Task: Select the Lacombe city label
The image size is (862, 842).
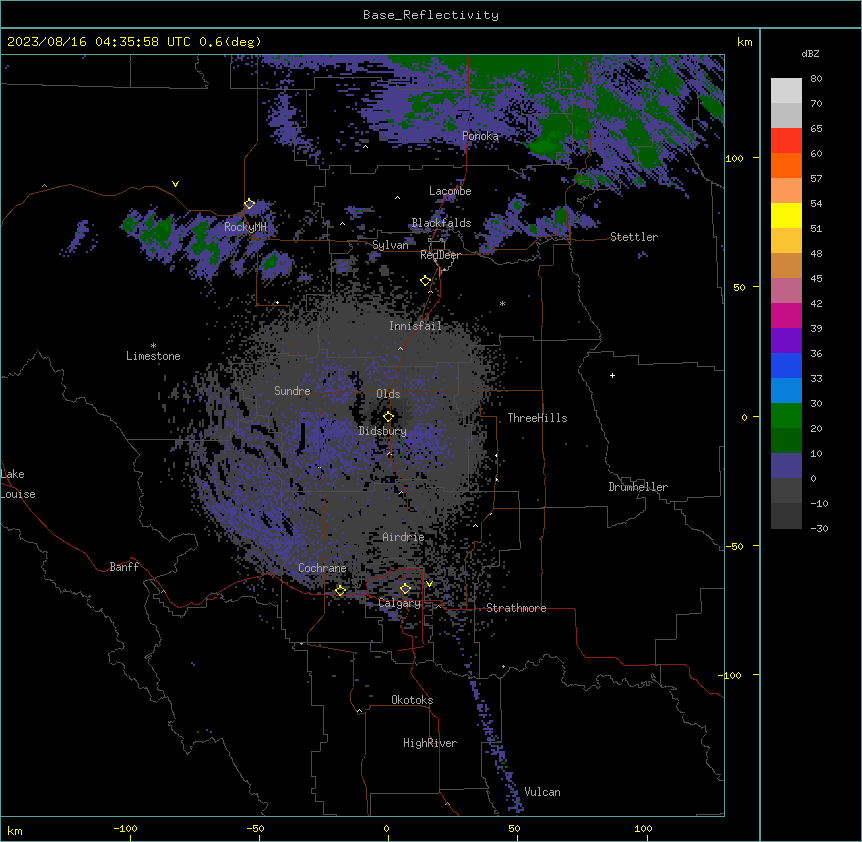Action: pos(450,191)
